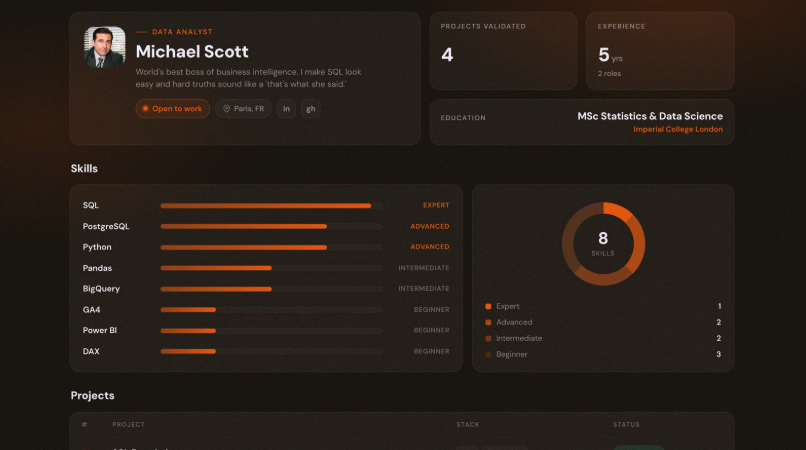Click the Power BI skill progress bar
806x450 pixels.
(x=271, y=331)
